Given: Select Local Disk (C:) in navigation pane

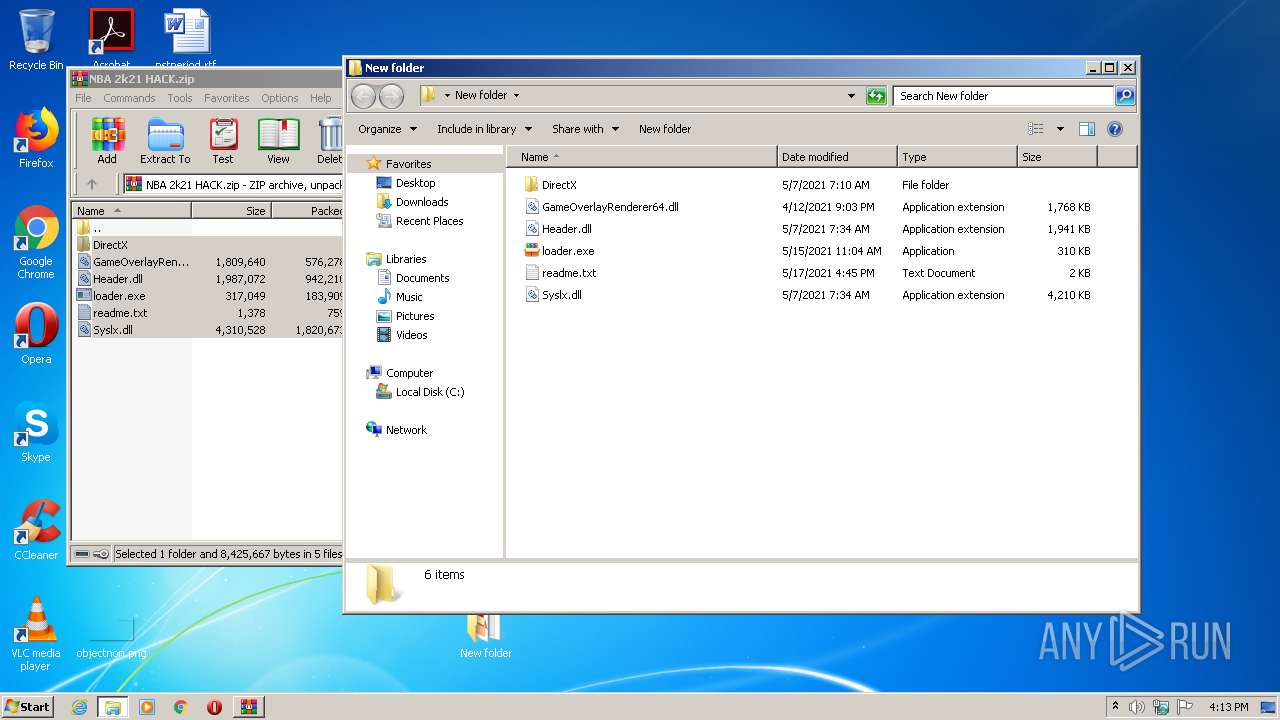Looking at the screenshot, I should point(429,392).
